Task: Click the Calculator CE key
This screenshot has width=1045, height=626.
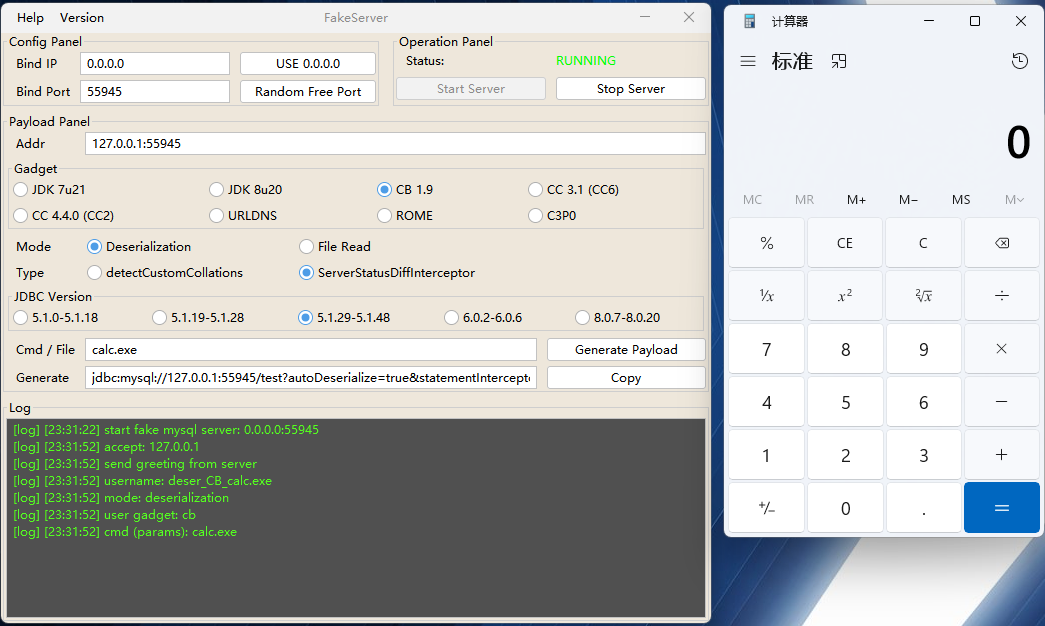Action: (x=845, y=243)
